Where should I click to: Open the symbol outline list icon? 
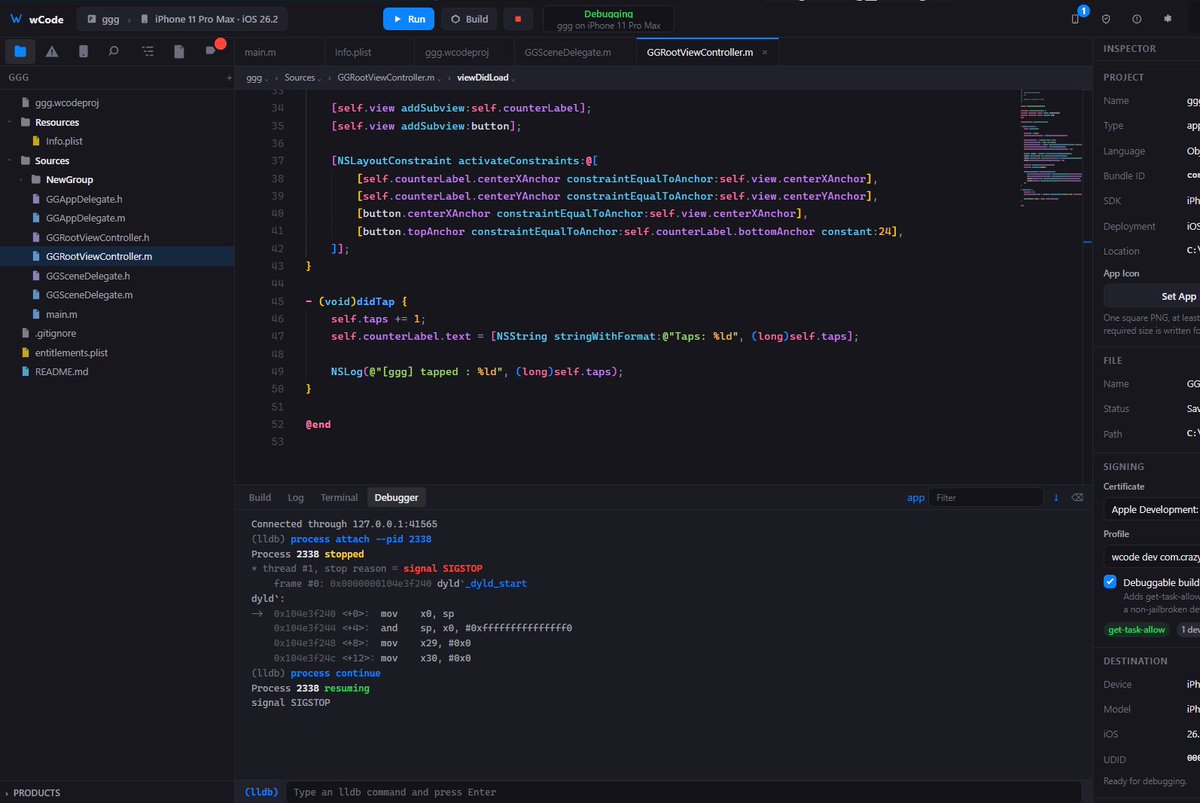pos(147,51)
